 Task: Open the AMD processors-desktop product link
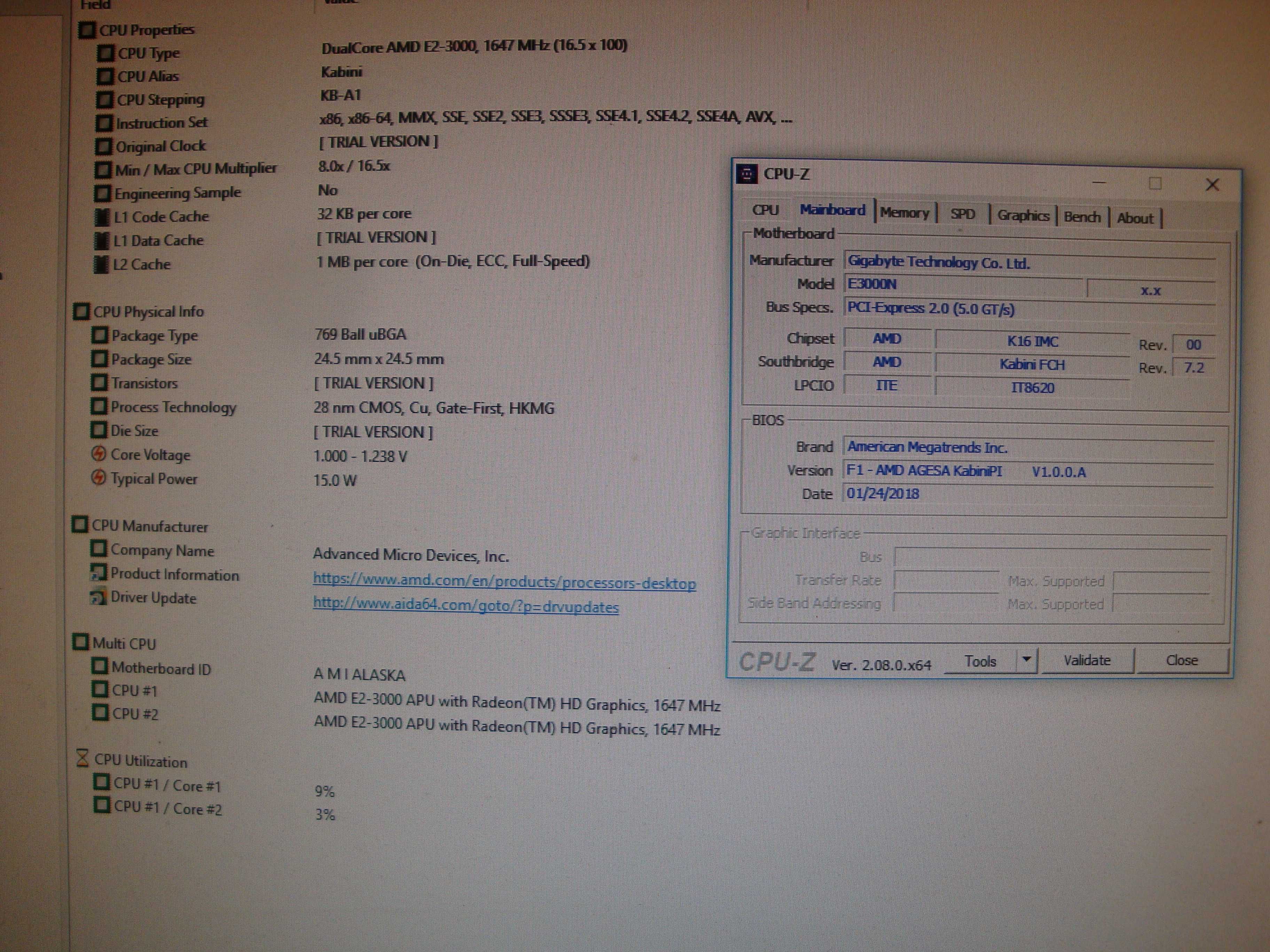[x=504, y=581]
